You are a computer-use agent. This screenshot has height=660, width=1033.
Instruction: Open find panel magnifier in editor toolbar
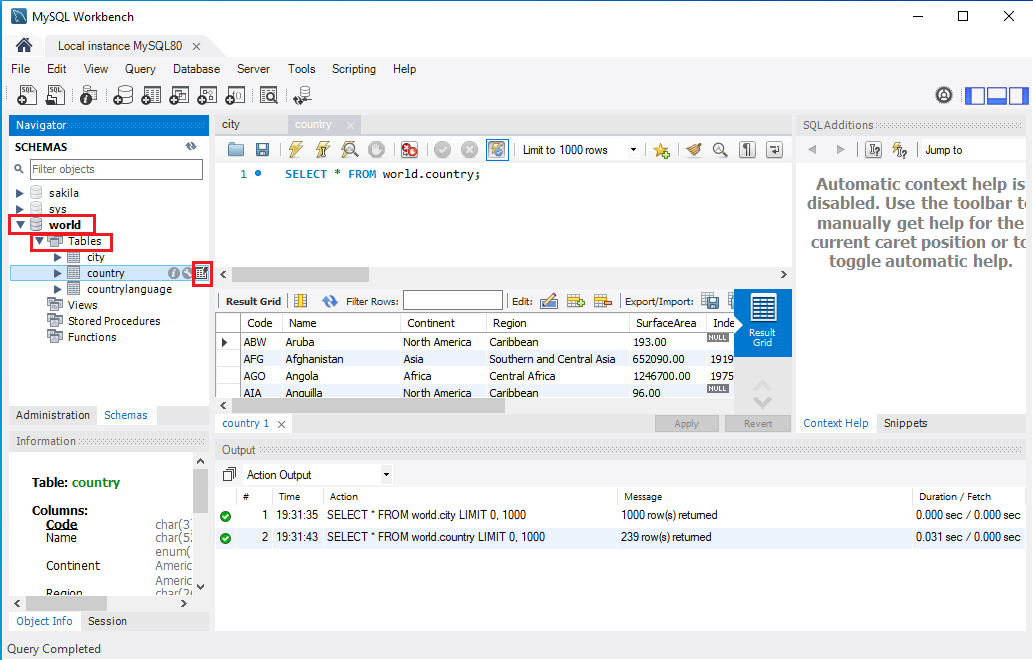(x=720, y=150)
